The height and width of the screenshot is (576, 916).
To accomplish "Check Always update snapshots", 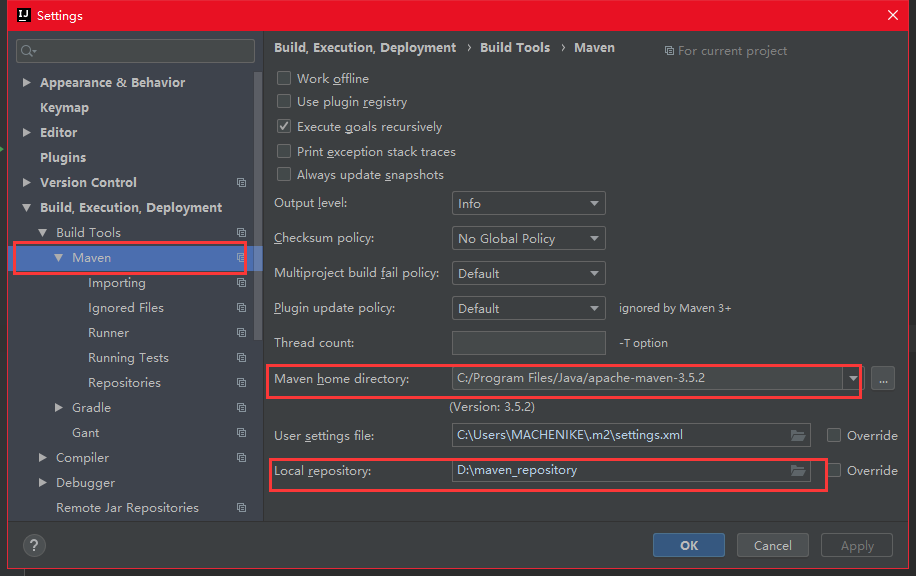I will pyautogui.click(x=284, y=175).
